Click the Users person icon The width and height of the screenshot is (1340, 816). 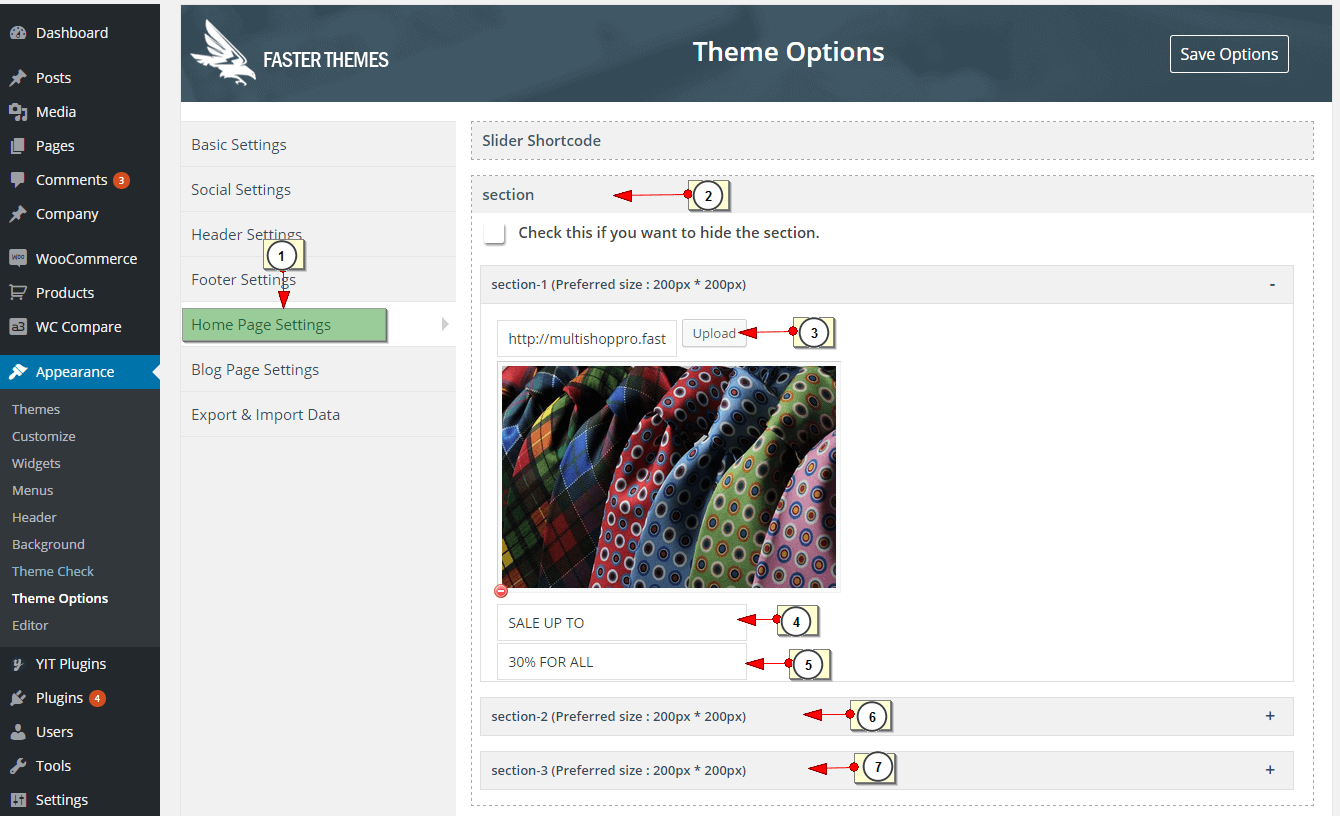point(18,732)
